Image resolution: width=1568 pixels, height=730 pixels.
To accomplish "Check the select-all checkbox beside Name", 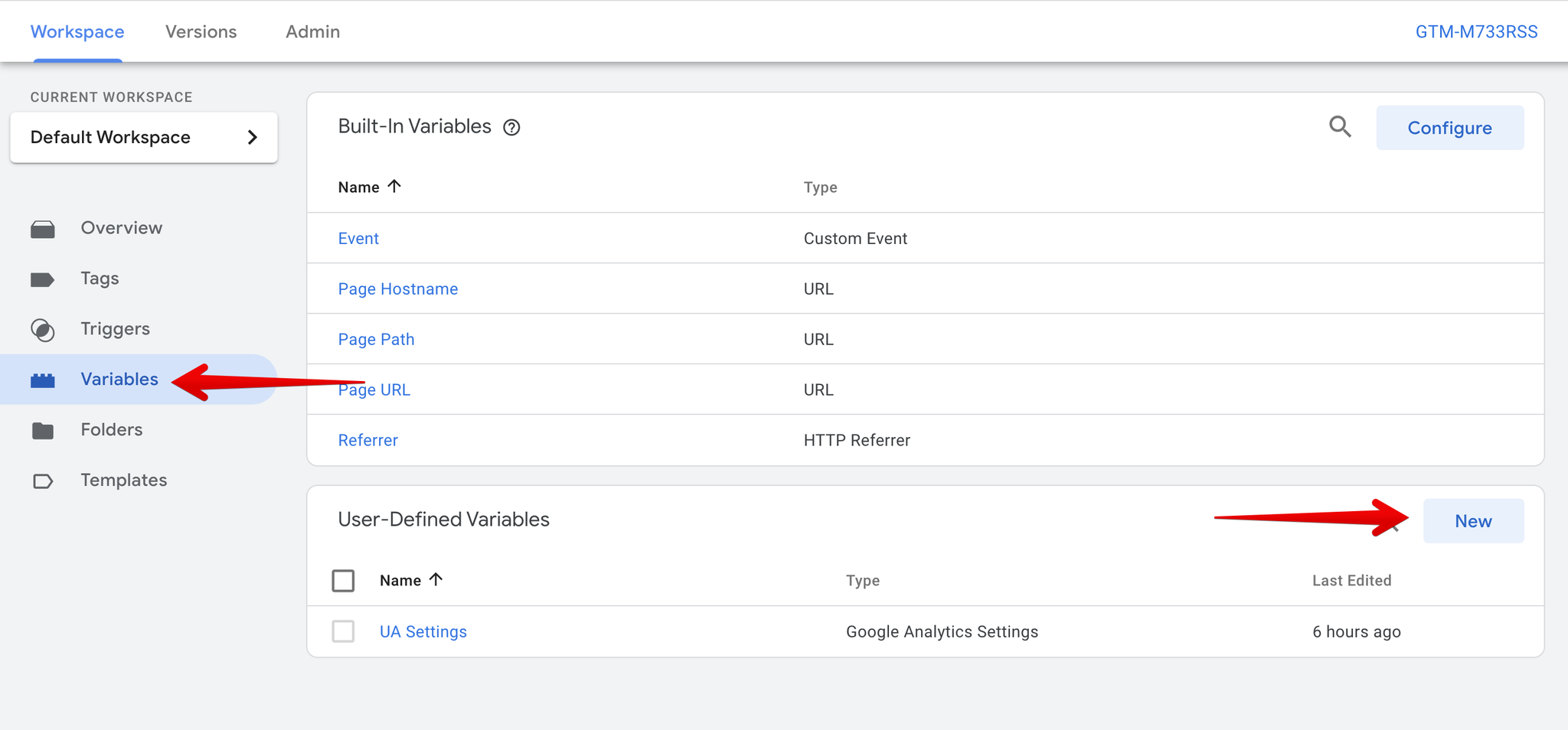I will pos(343,581).
